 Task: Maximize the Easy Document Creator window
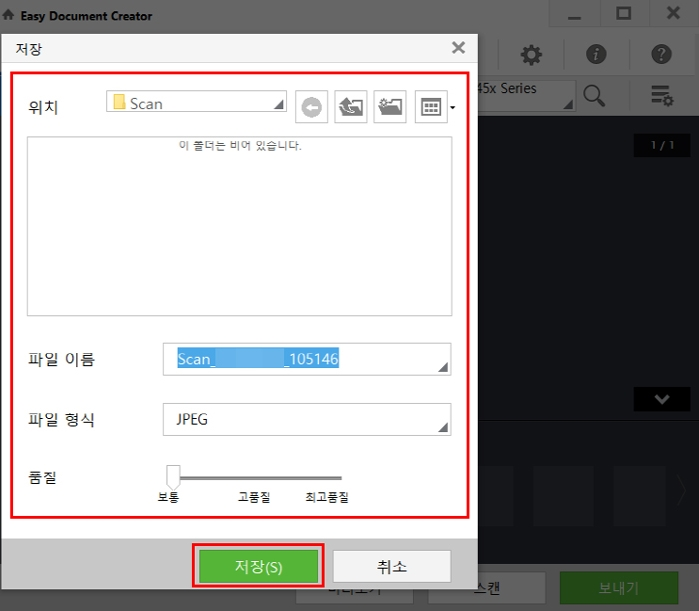tap(624, 13)
